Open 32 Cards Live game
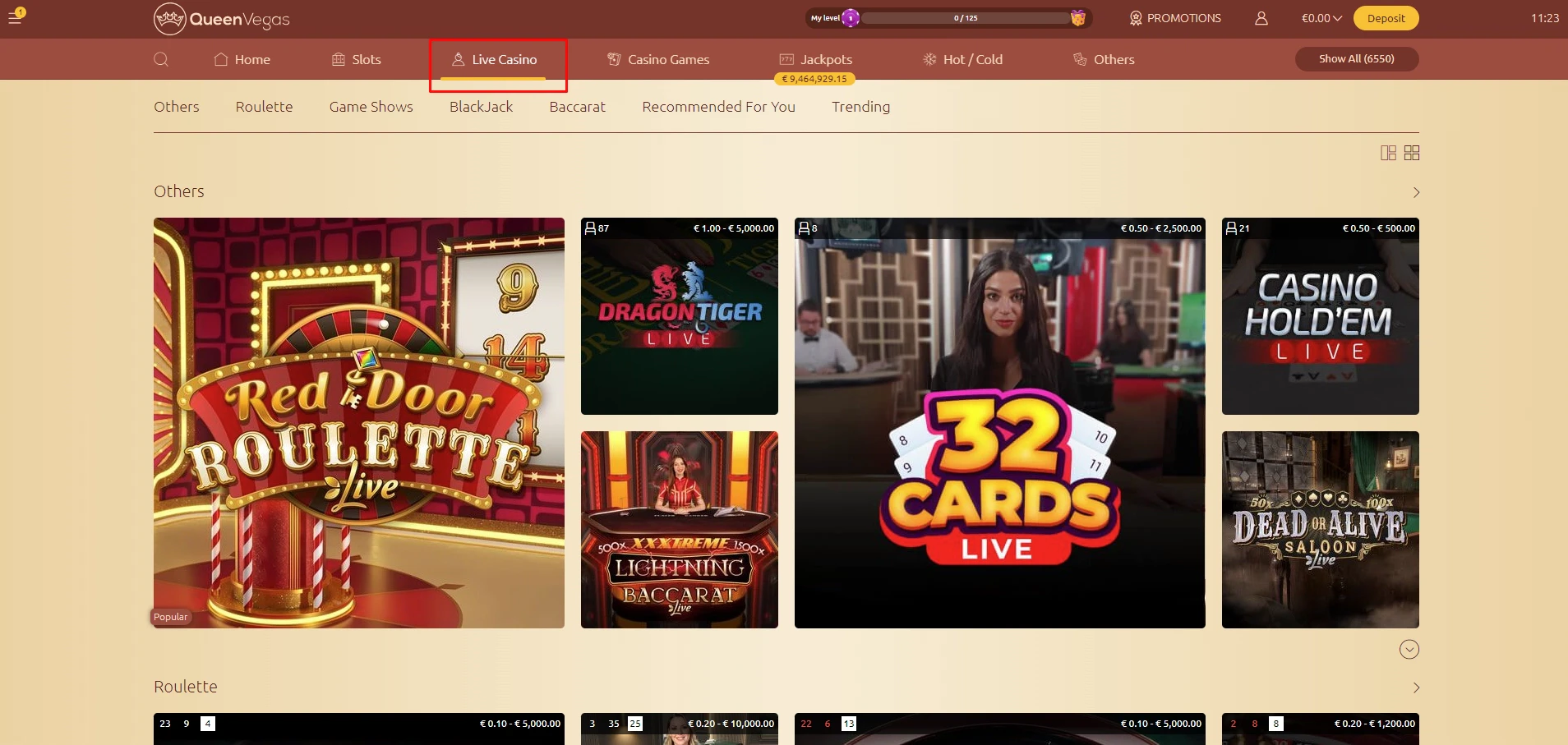 point(1000,423)
